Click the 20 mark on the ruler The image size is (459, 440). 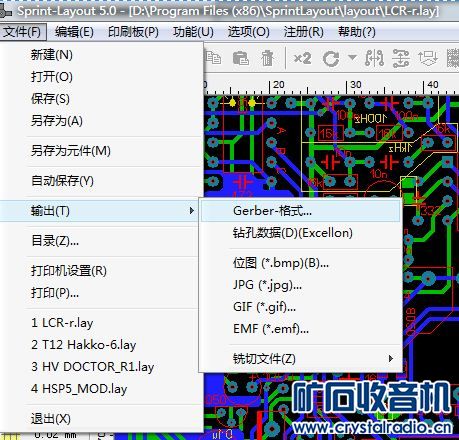click(279, 85)
